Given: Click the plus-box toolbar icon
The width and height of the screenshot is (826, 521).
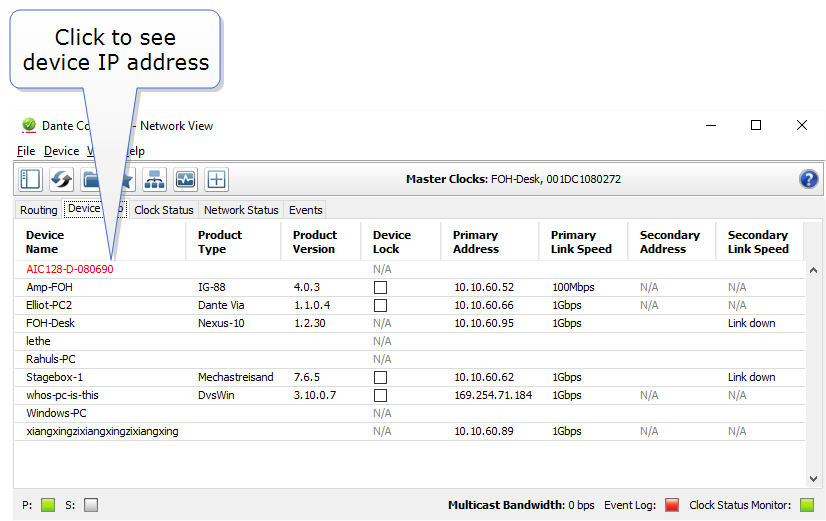Looking at the screenshot, I should click(x=217, y=179).
